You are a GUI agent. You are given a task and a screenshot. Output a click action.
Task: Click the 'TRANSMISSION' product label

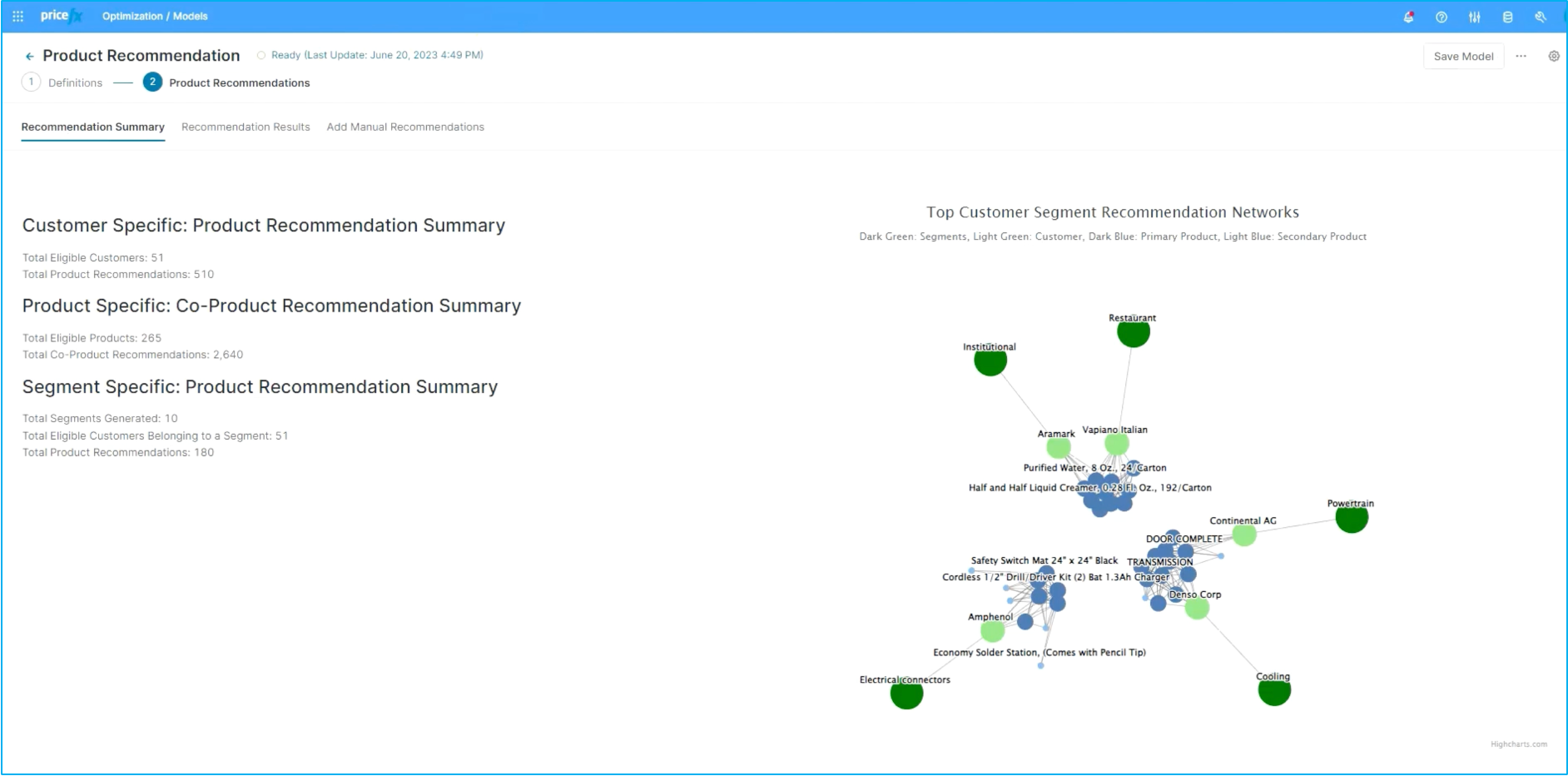[x=1160, y=562]
